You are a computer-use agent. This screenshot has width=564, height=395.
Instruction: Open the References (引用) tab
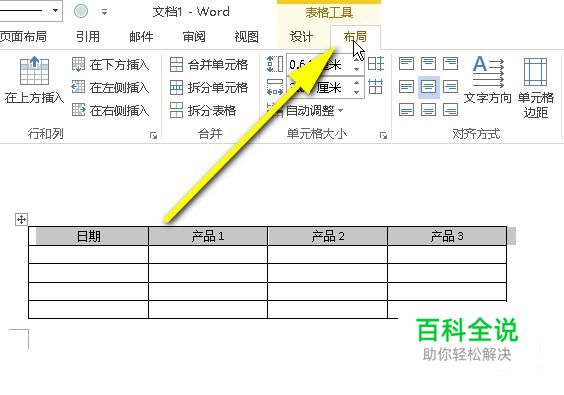click(x=88, y=37)
